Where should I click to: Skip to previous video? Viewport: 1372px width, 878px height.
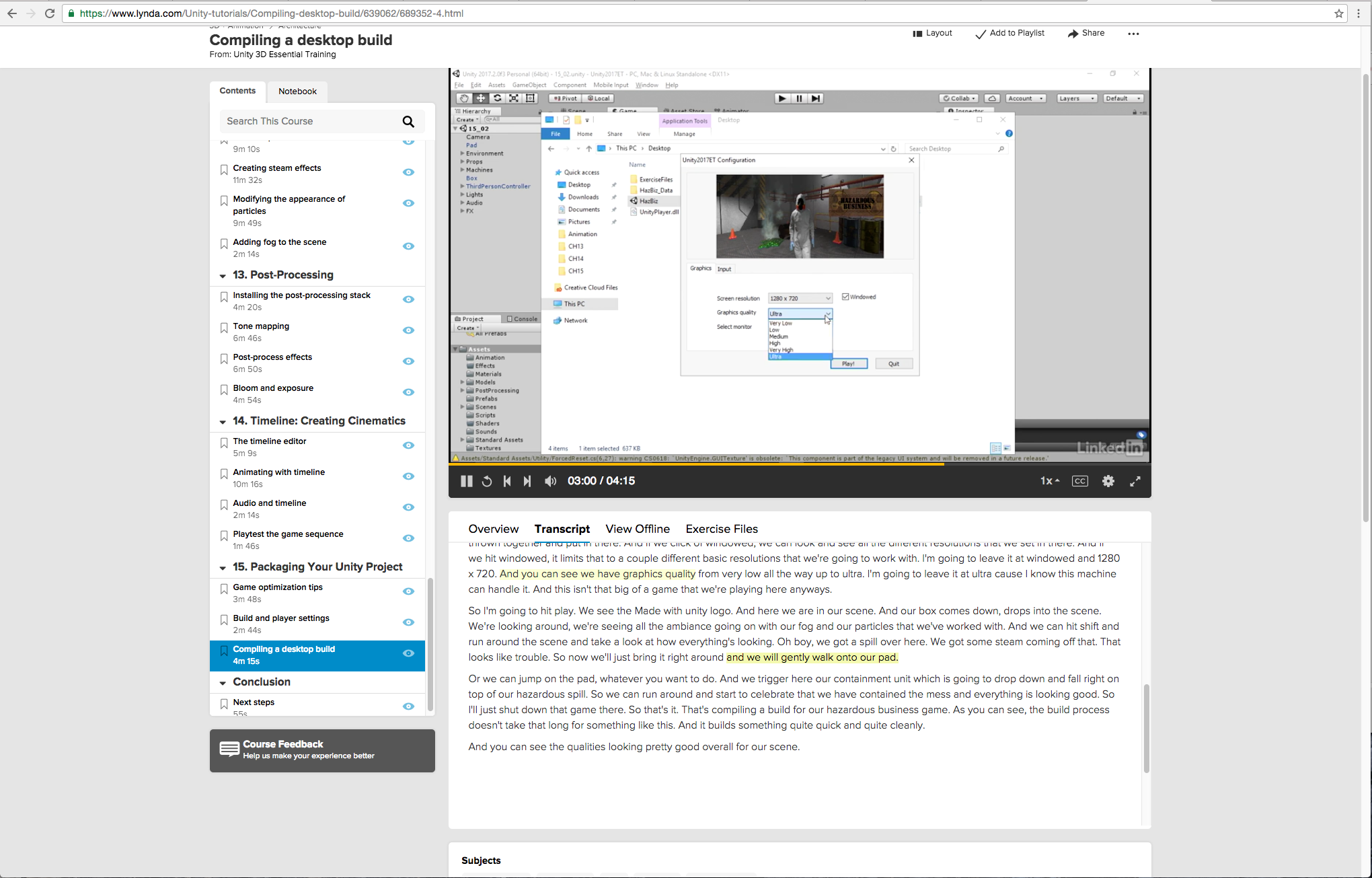coord(507,481)
